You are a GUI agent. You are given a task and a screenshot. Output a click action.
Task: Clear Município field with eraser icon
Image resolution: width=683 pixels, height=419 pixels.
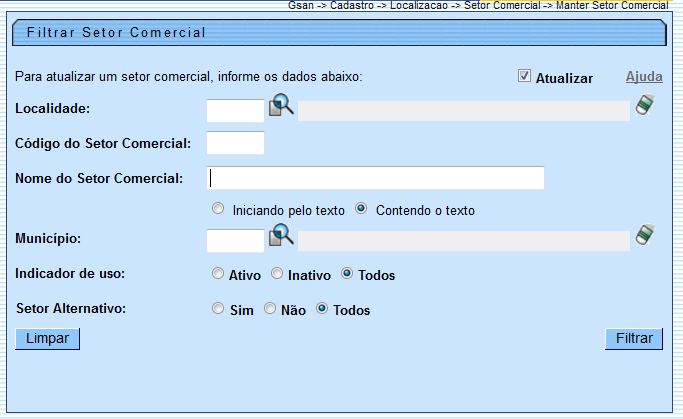click(x=645, y=237)
